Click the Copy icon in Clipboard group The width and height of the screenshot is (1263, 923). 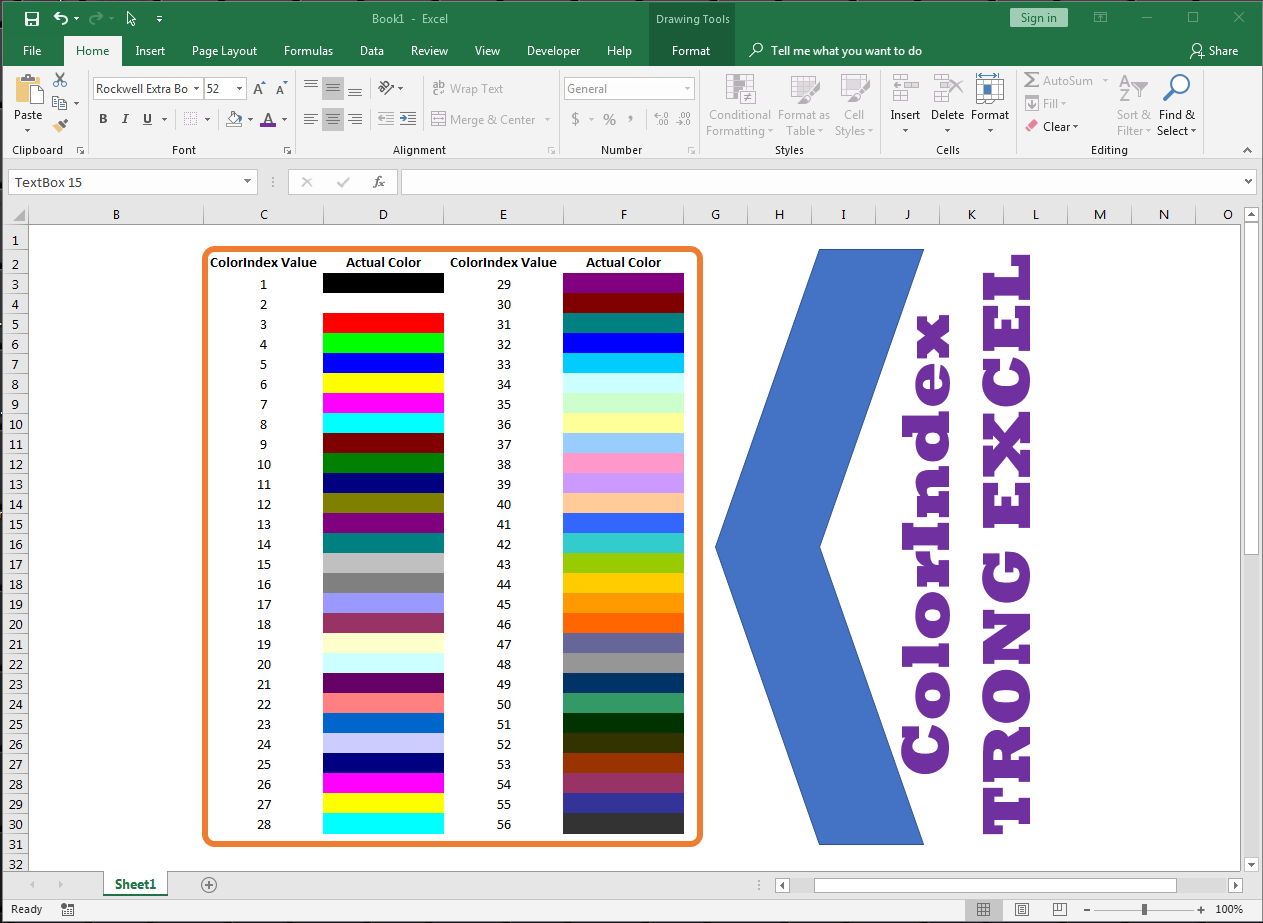tap(60, 103)
